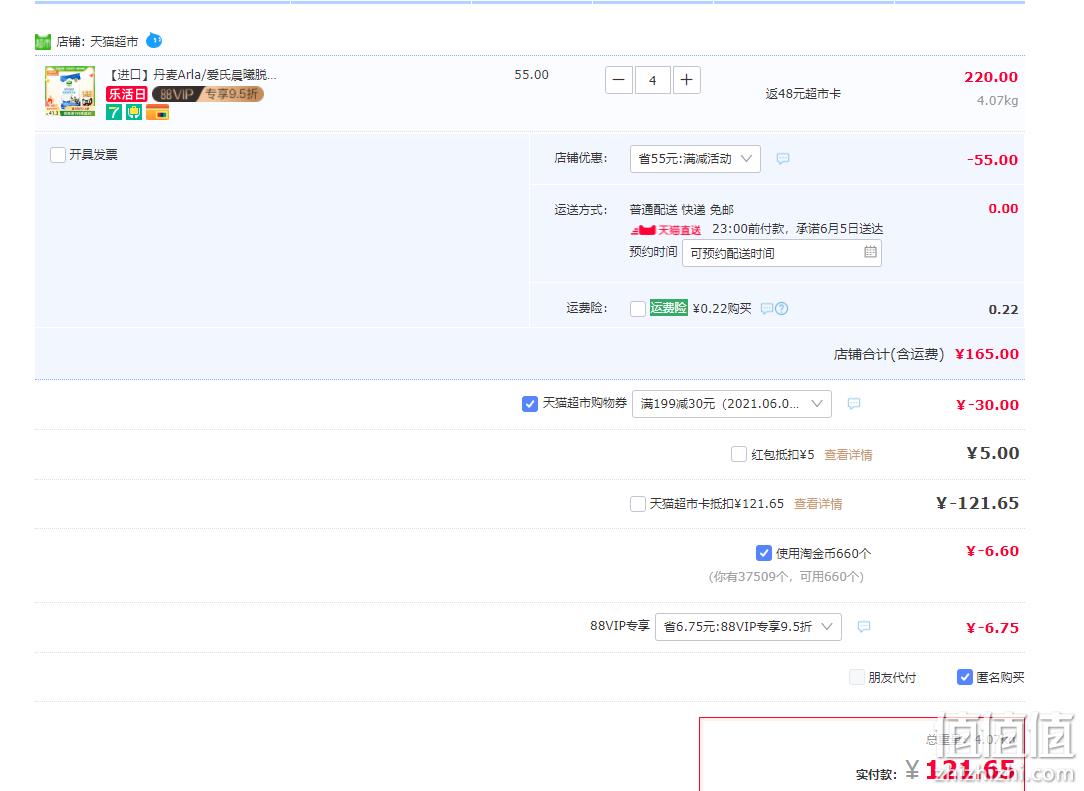Check the 朋友代付 checkbox
1084x791 pixels.
[x=857, y=677]
